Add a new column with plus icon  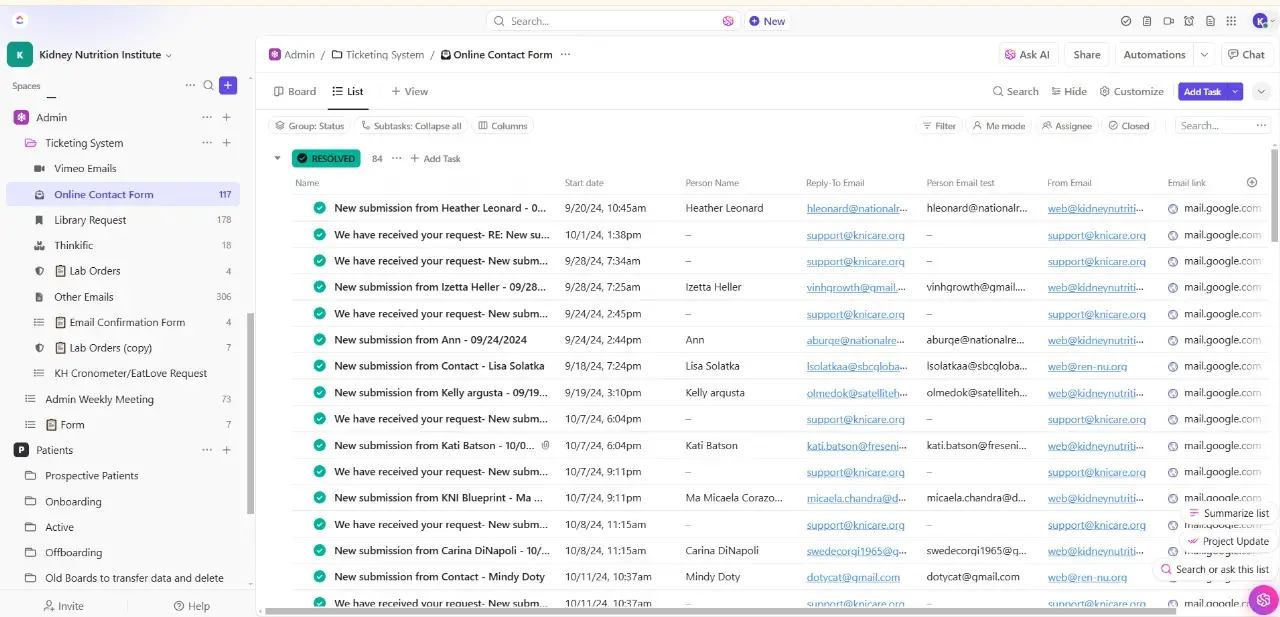[x=1252, y=183]
